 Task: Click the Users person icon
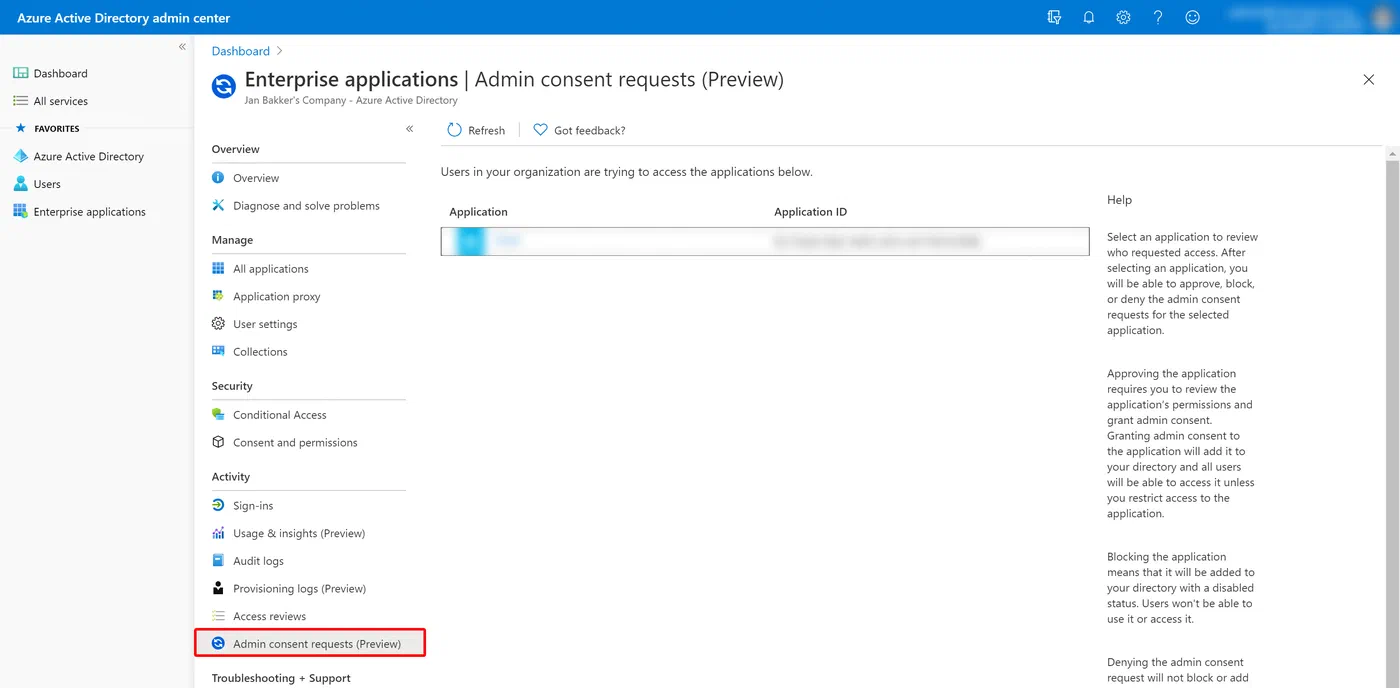[x=20, y=184]
